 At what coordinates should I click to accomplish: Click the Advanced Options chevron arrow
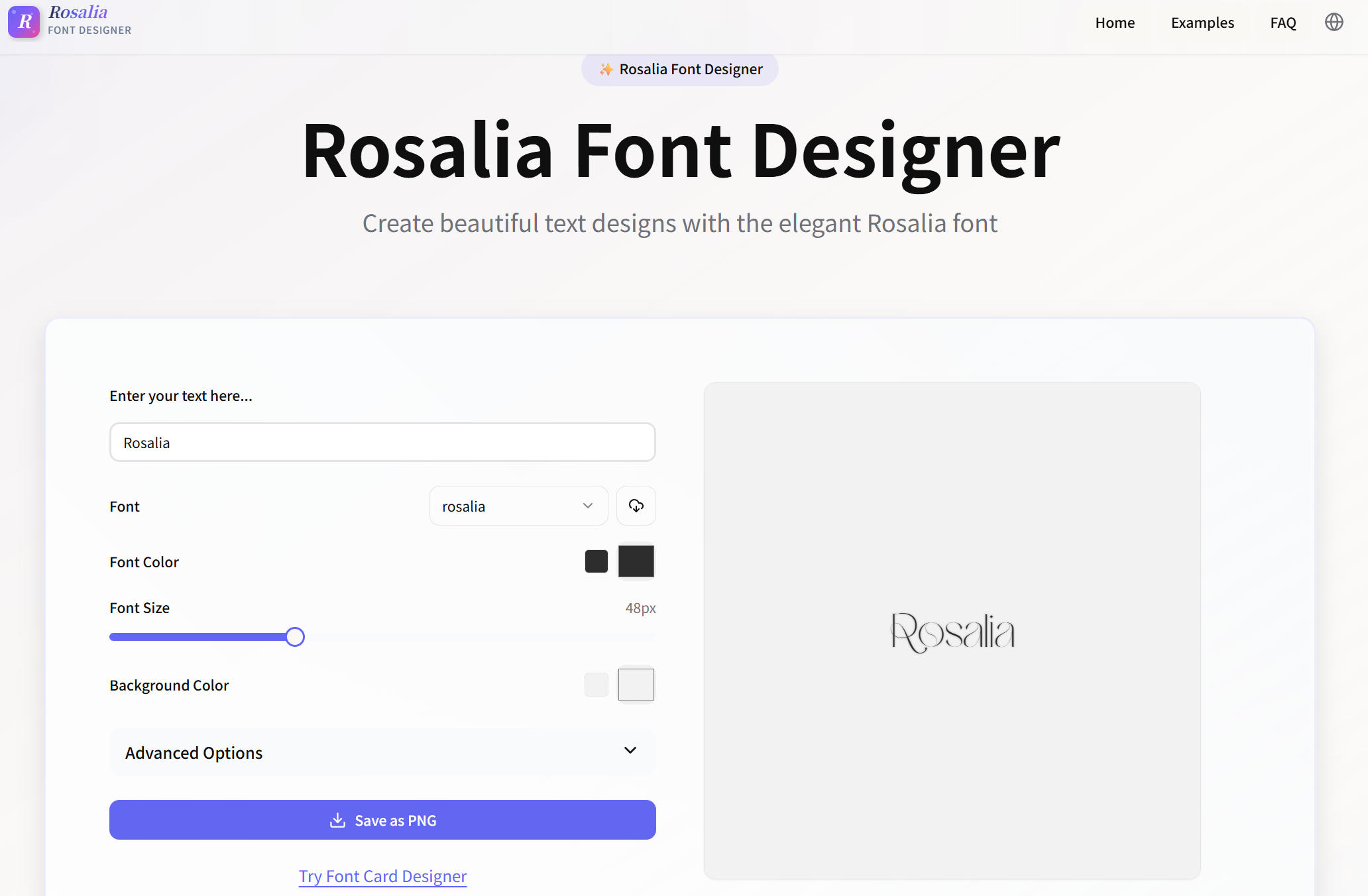pyautogui.click(x=630, y=750)
